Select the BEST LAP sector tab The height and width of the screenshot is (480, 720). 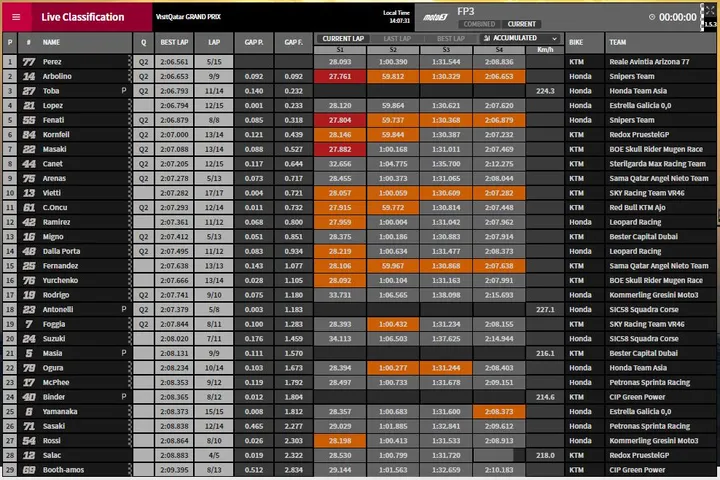(x=451, y=39)
